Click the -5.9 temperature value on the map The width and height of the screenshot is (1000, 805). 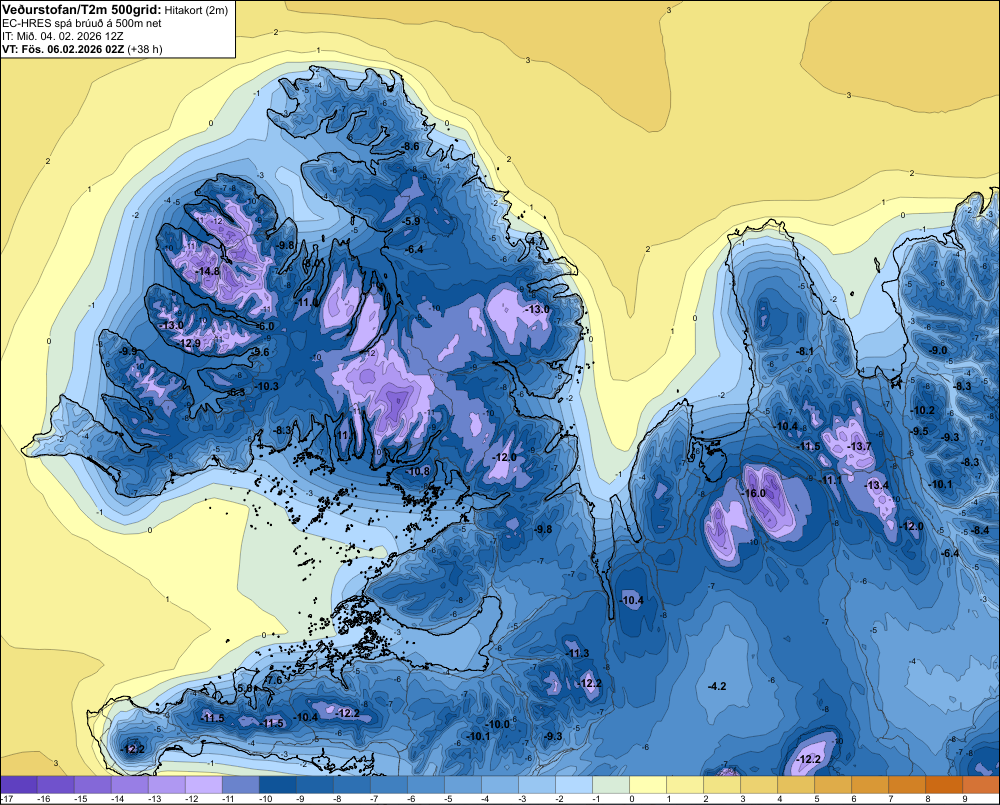[x=411, y=221]
